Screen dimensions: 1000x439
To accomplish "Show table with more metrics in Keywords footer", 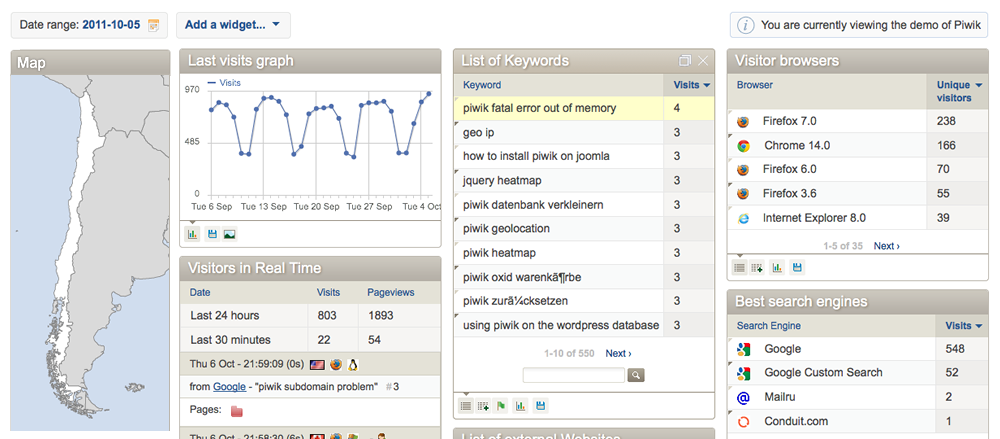I will point(483,405).
